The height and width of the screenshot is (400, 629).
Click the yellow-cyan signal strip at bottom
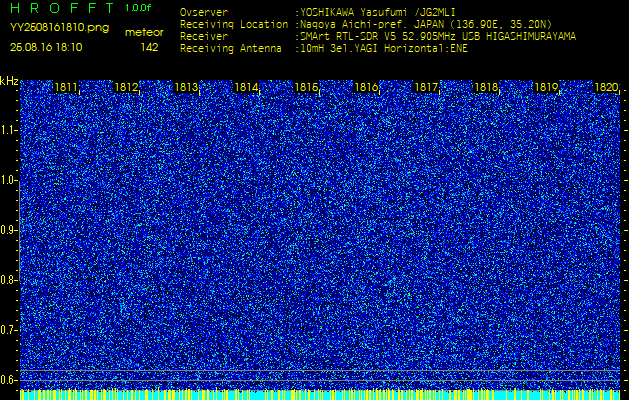click(x=320, y=395)
